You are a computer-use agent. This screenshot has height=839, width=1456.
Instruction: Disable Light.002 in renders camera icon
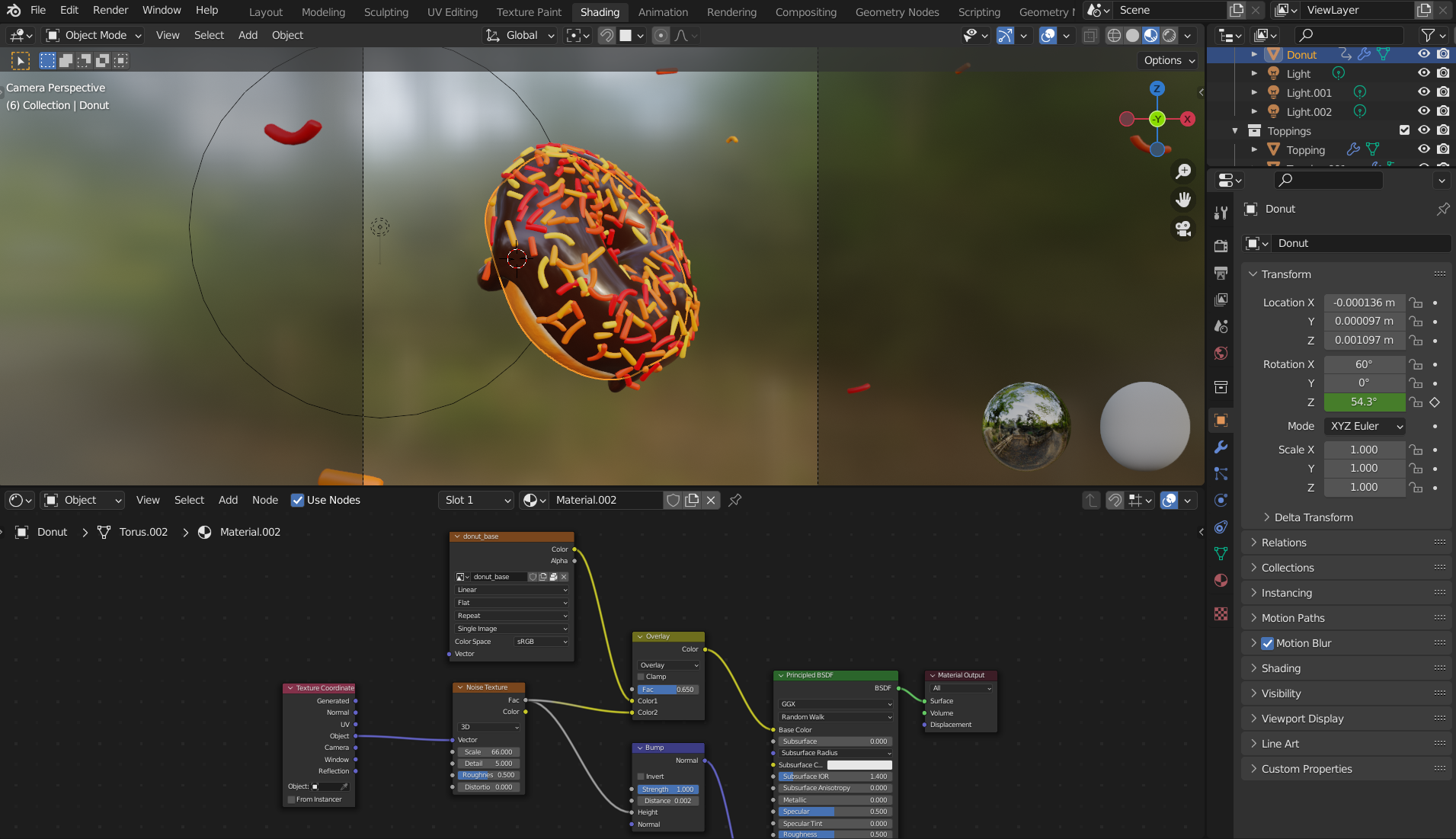point(1443,111)
